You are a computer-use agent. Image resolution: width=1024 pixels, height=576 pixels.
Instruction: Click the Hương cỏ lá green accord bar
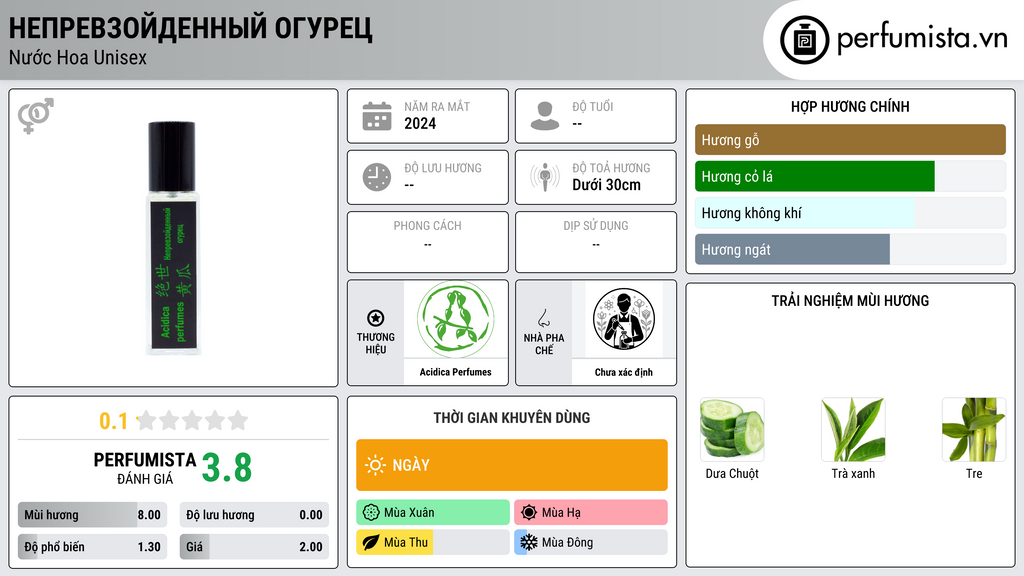click(x=850, y=176)
